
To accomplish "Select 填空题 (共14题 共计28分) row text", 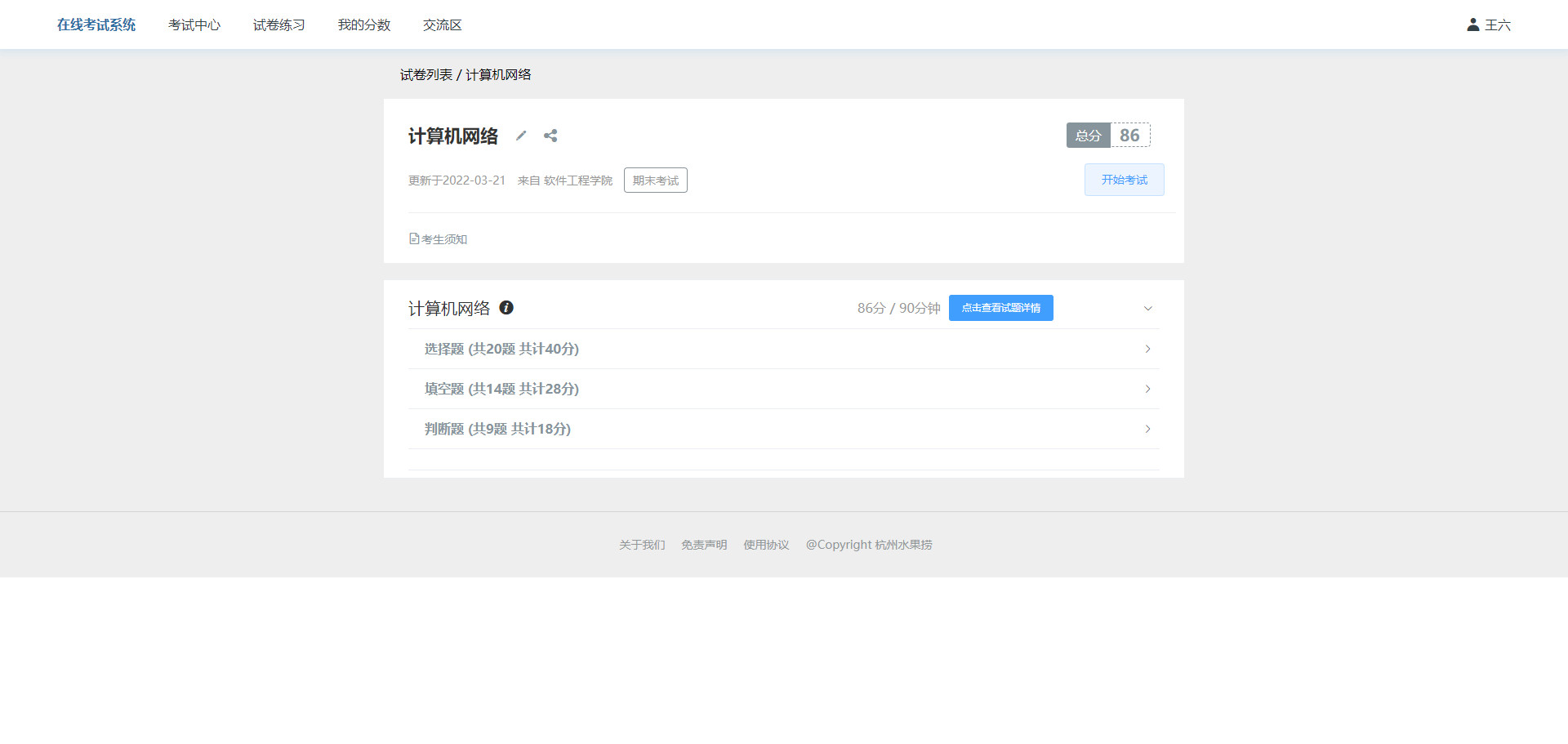I will 501,389.
